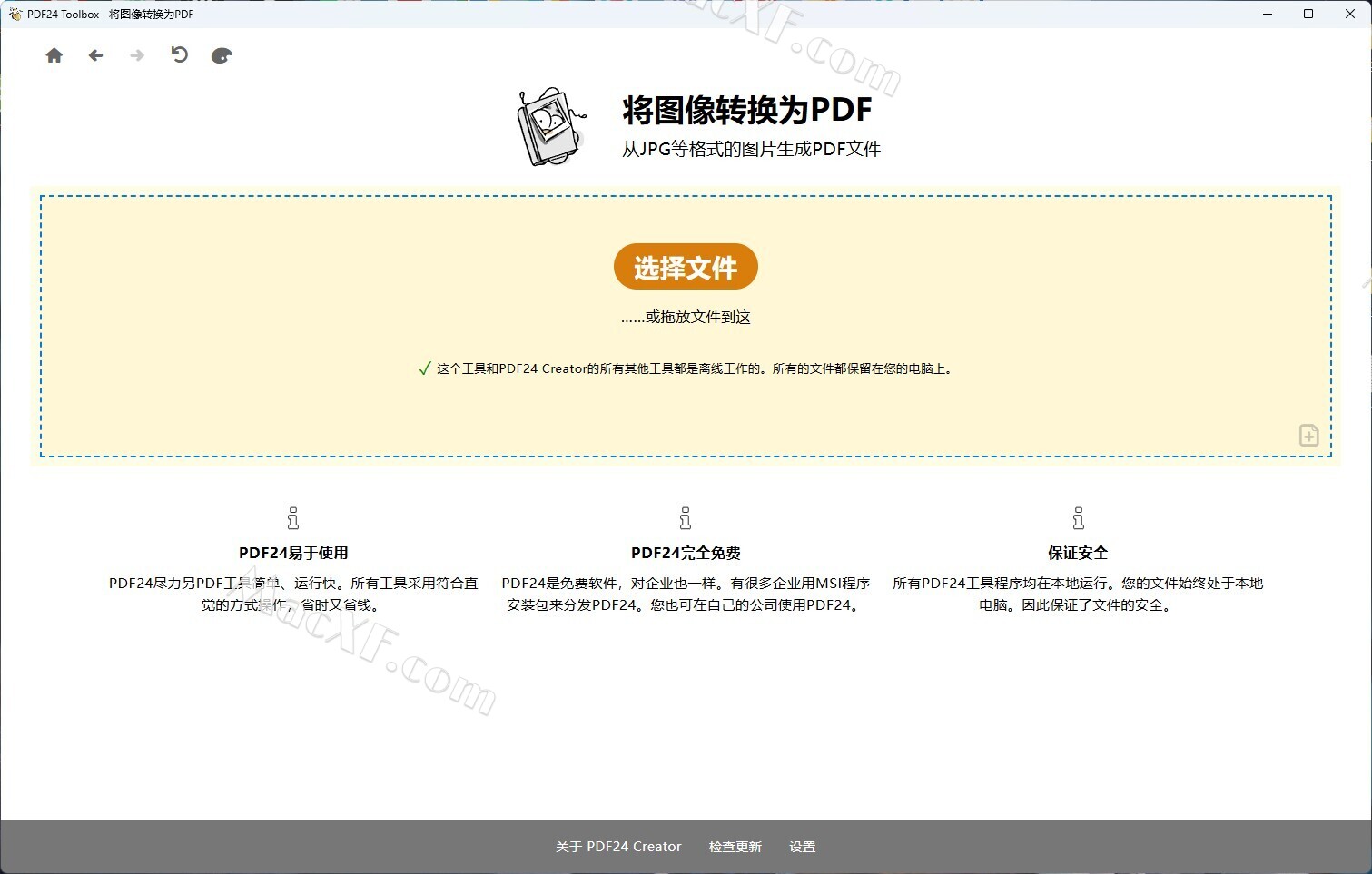Navigate forward with the right arrow
The image size is (1372, 874).
pos(137,55)
